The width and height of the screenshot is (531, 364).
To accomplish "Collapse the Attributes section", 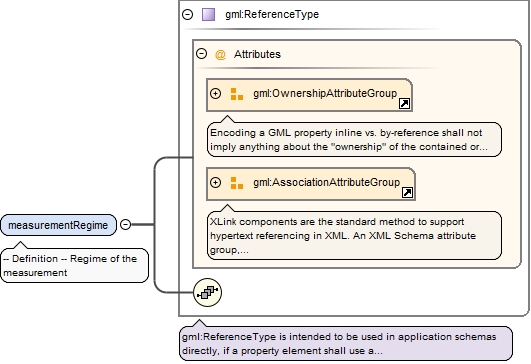I will click(x=201, y=53).
